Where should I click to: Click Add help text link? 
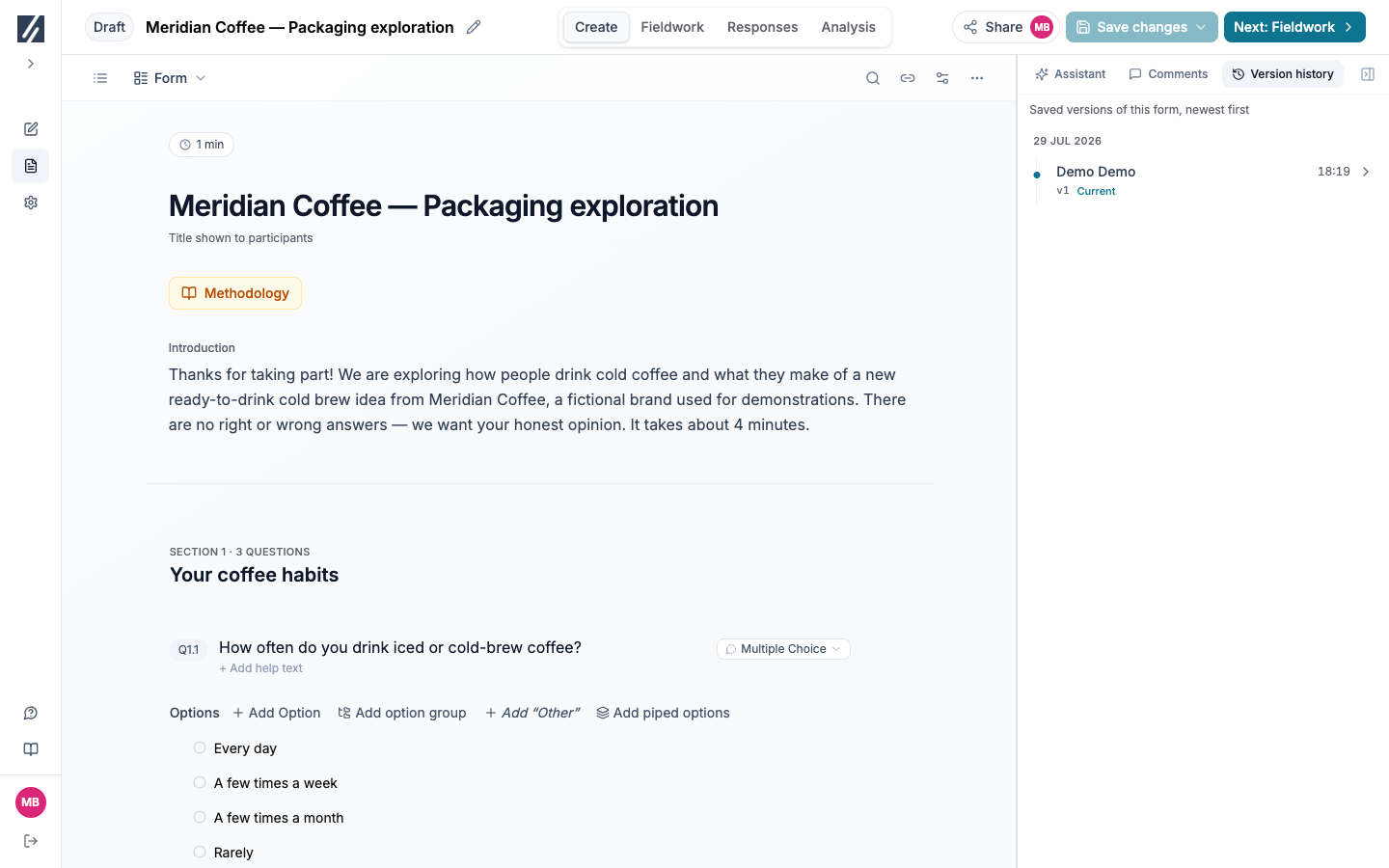(x=260, y=668)
